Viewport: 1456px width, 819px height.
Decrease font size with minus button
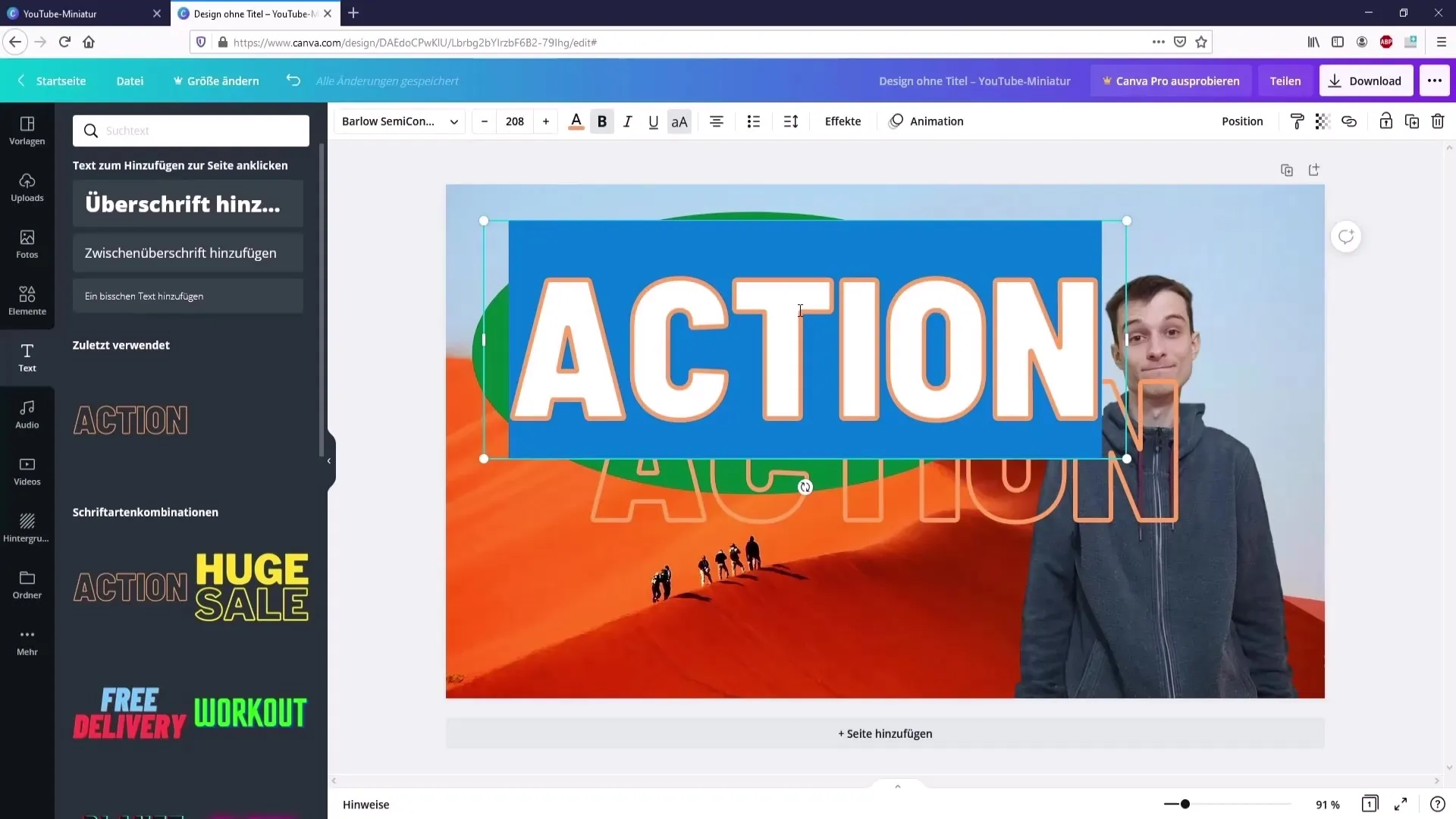point(485,121)
